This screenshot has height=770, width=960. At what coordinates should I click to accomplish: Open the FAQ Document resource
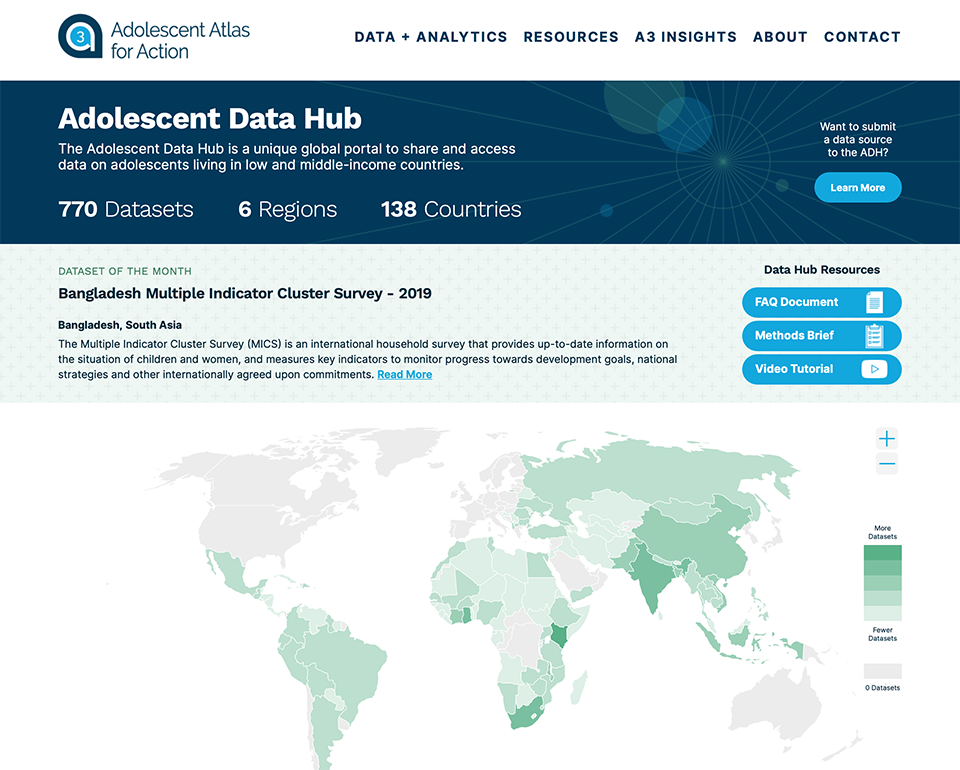(x=822, y=302)
